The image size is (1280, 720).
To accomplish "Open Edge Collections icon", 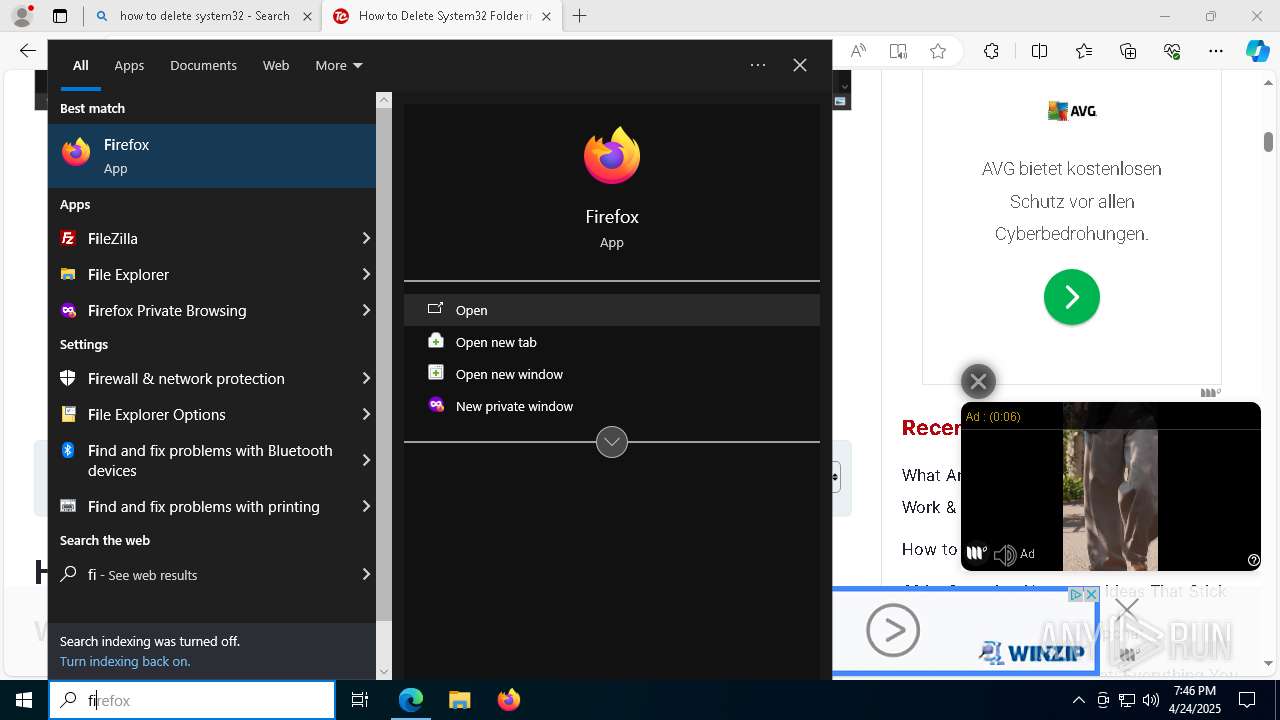I will click(x=1128, y=51).
